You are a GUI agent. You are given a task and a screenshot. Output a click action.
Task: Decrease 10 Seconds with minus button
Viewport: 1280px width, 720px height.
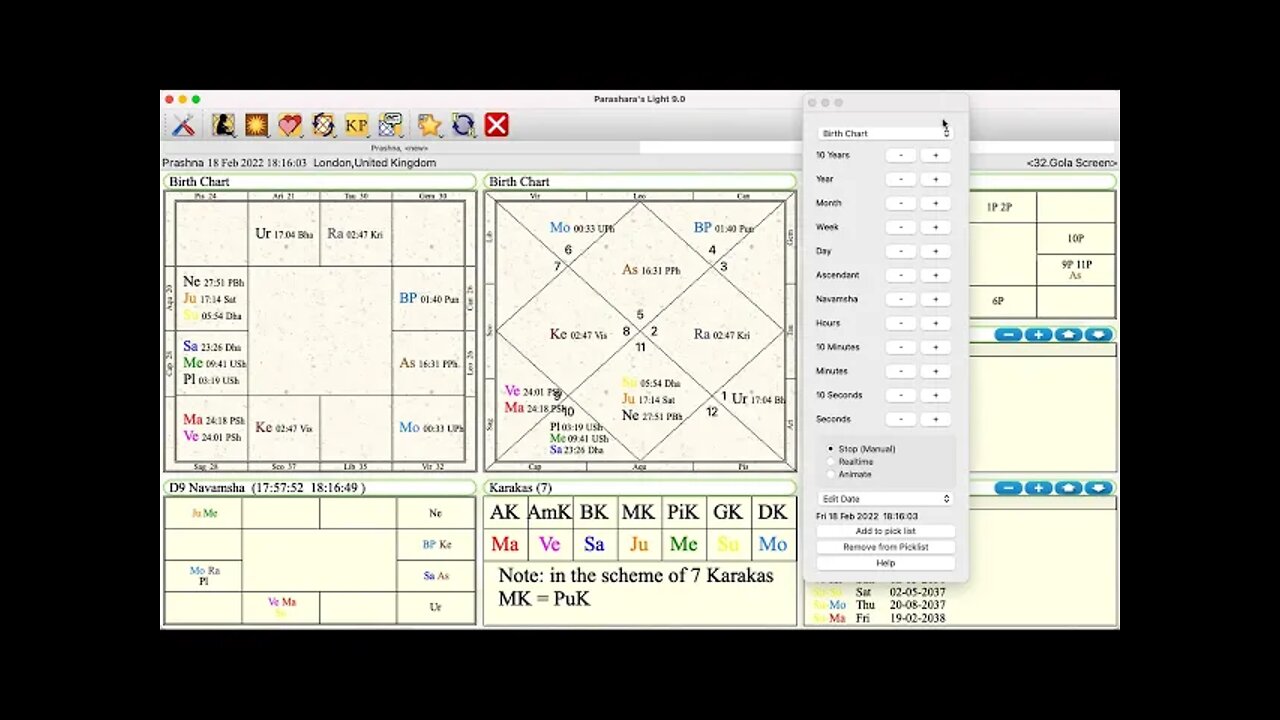[x=901, y=395]
